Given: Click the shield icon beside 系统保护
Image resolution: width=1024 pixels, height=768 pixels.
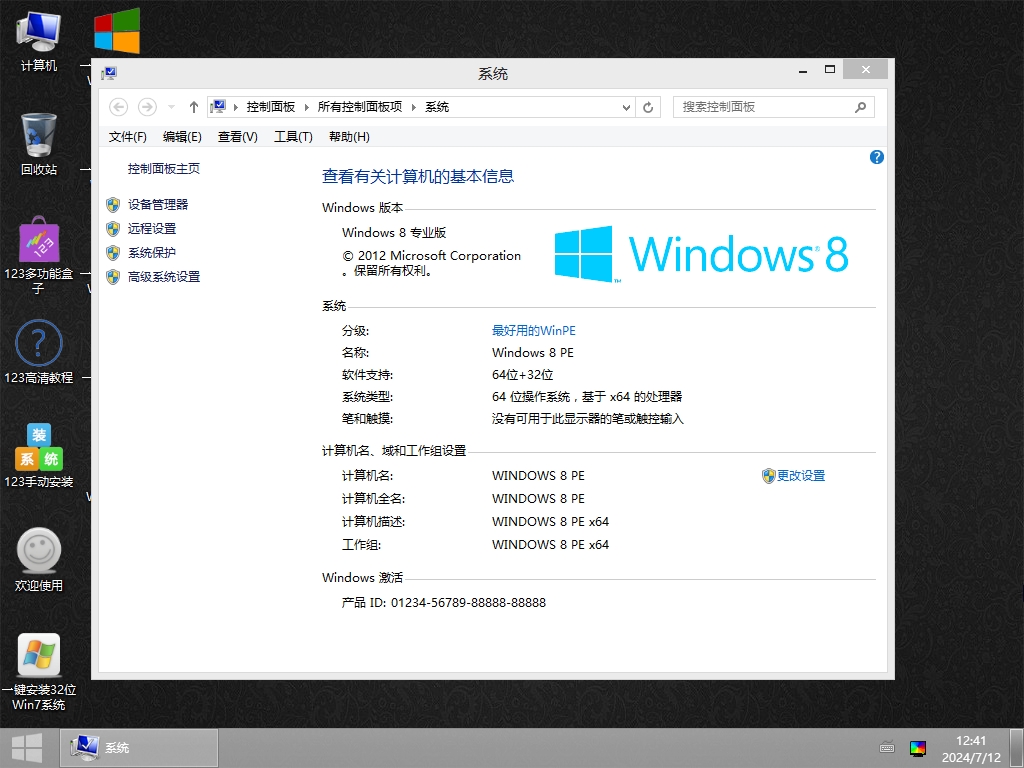Looking at the screenshot, I should click(113, 253).
